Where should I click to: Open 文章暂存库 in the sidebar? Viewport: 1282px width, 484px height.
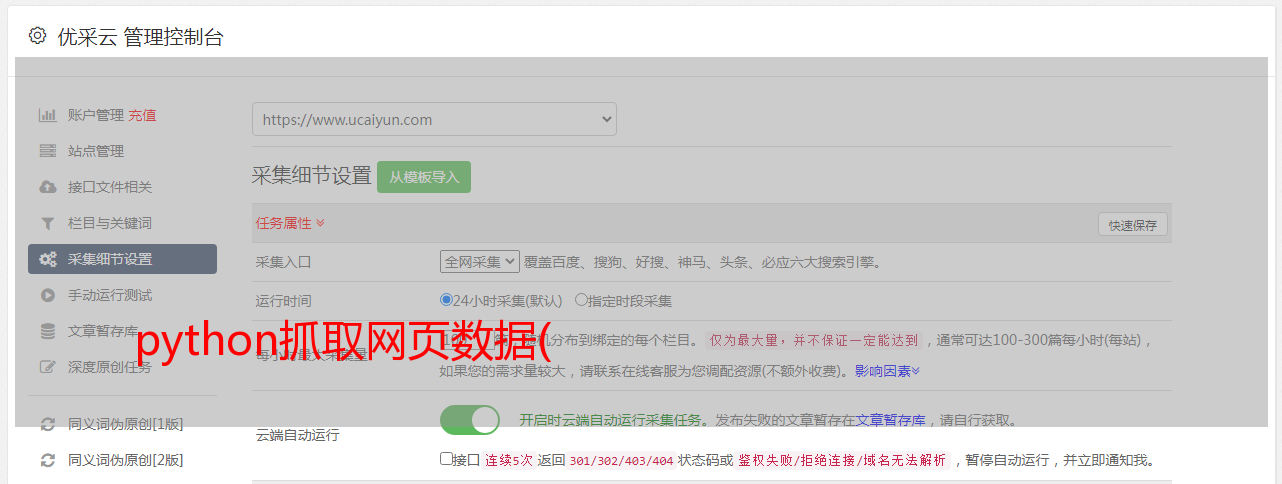[x=103, y=331]
